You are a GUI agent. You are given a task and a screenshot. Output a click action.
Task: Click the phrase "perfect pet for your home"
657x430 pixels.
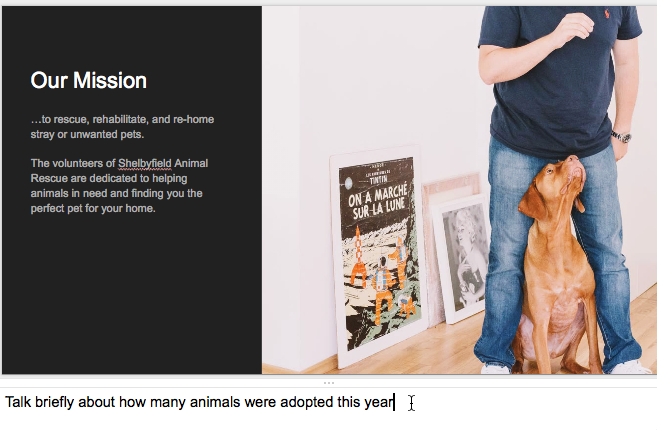(x=92, y=209)
